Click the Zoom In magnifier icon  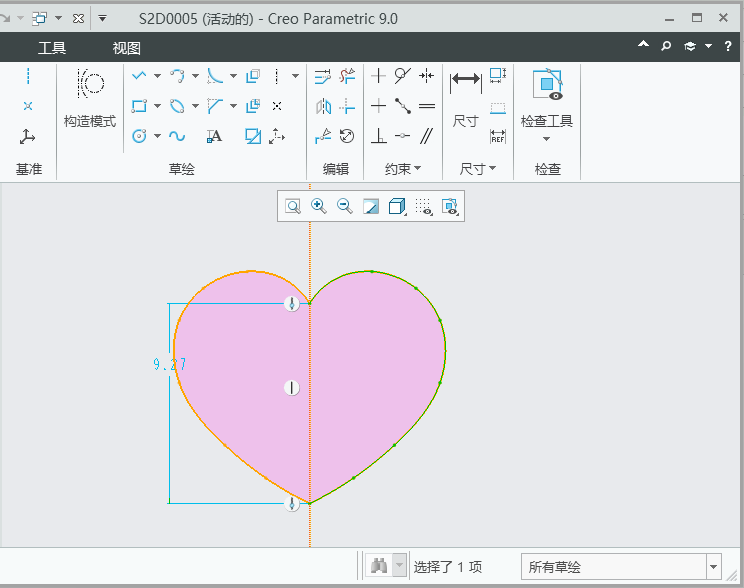[319, 206]
